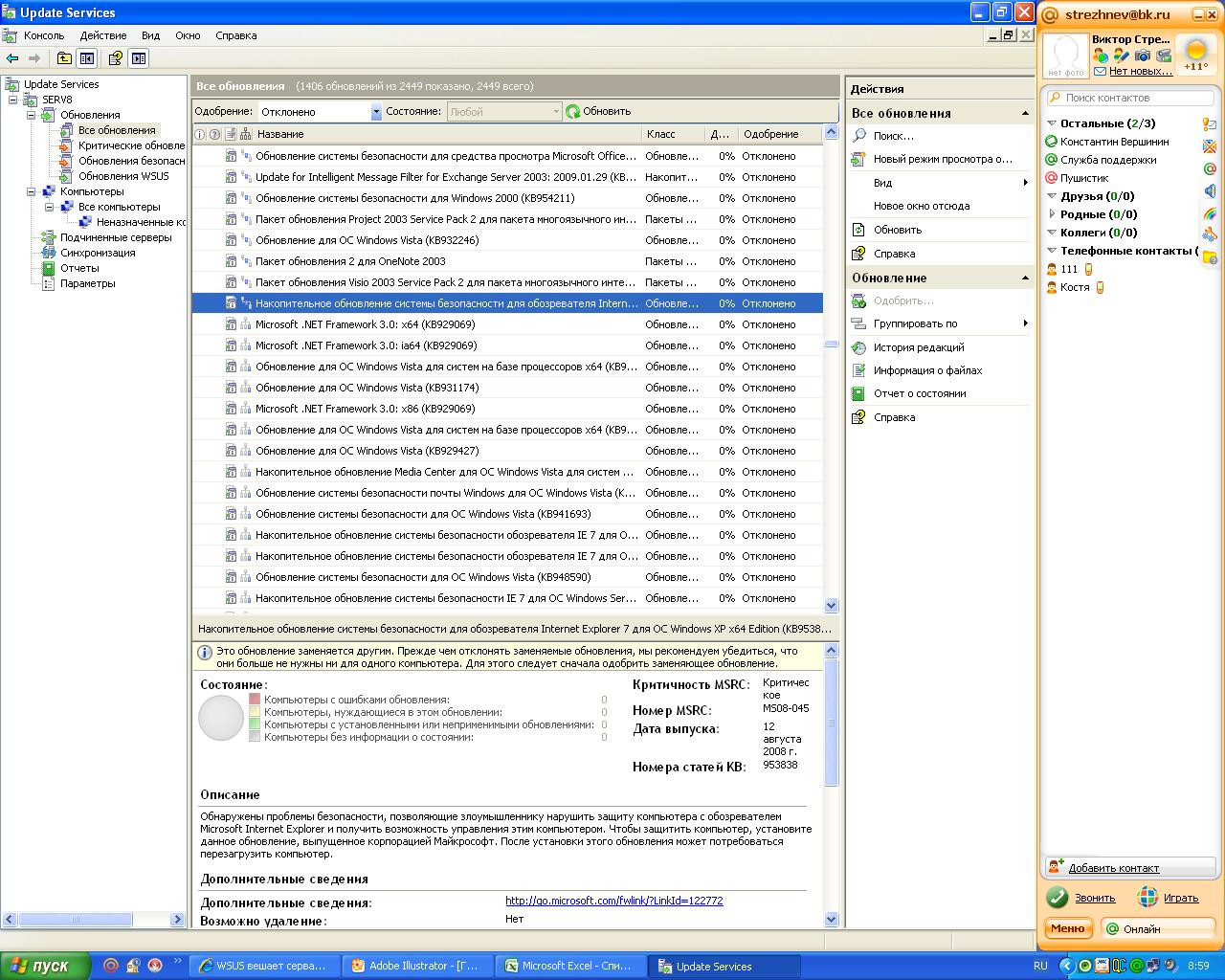Click the video camera icon in messenger

point(1163,56)
